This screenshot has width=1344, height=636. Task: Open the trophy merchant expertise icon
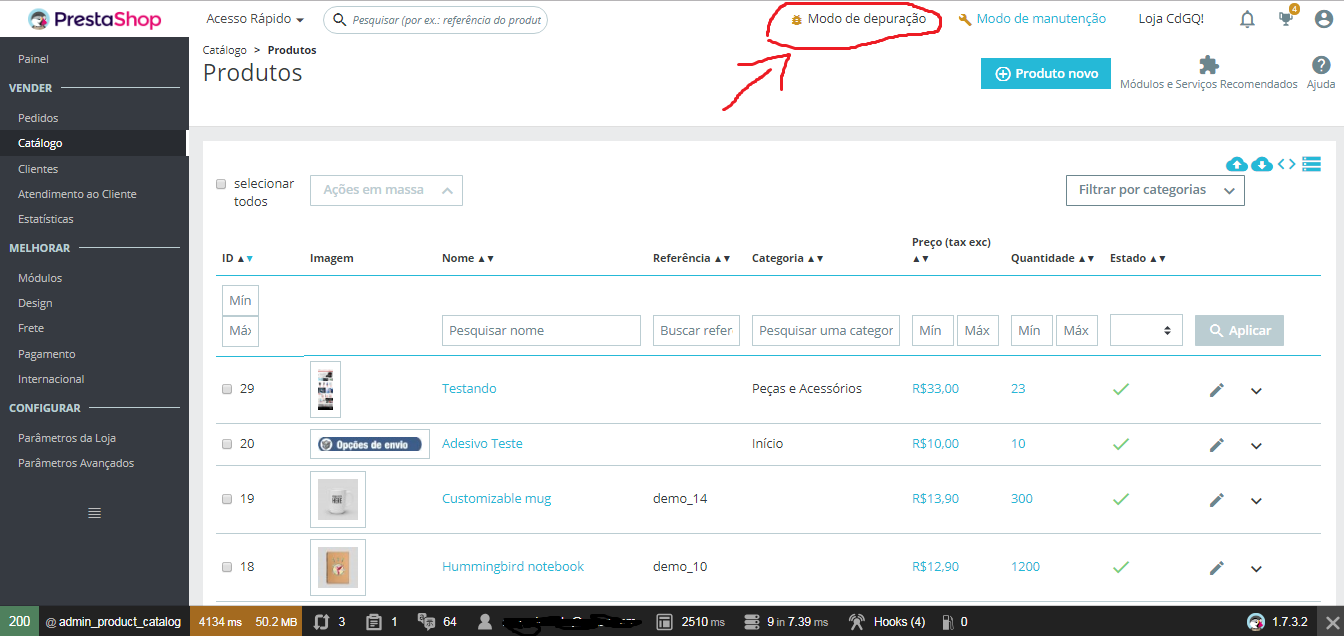1287,18
